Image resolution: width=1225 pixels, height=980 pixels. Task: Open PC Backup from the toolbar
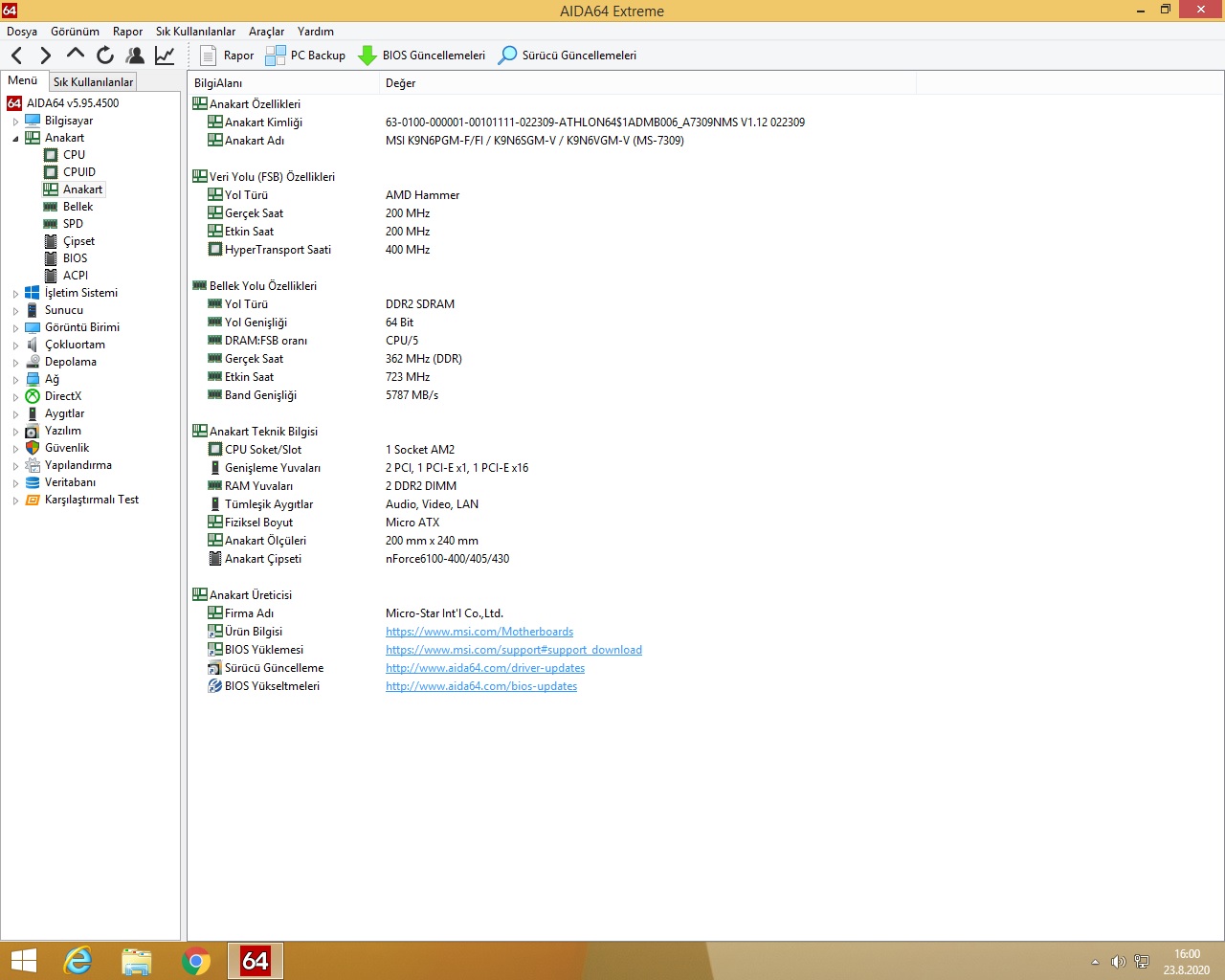click(305, 56)
